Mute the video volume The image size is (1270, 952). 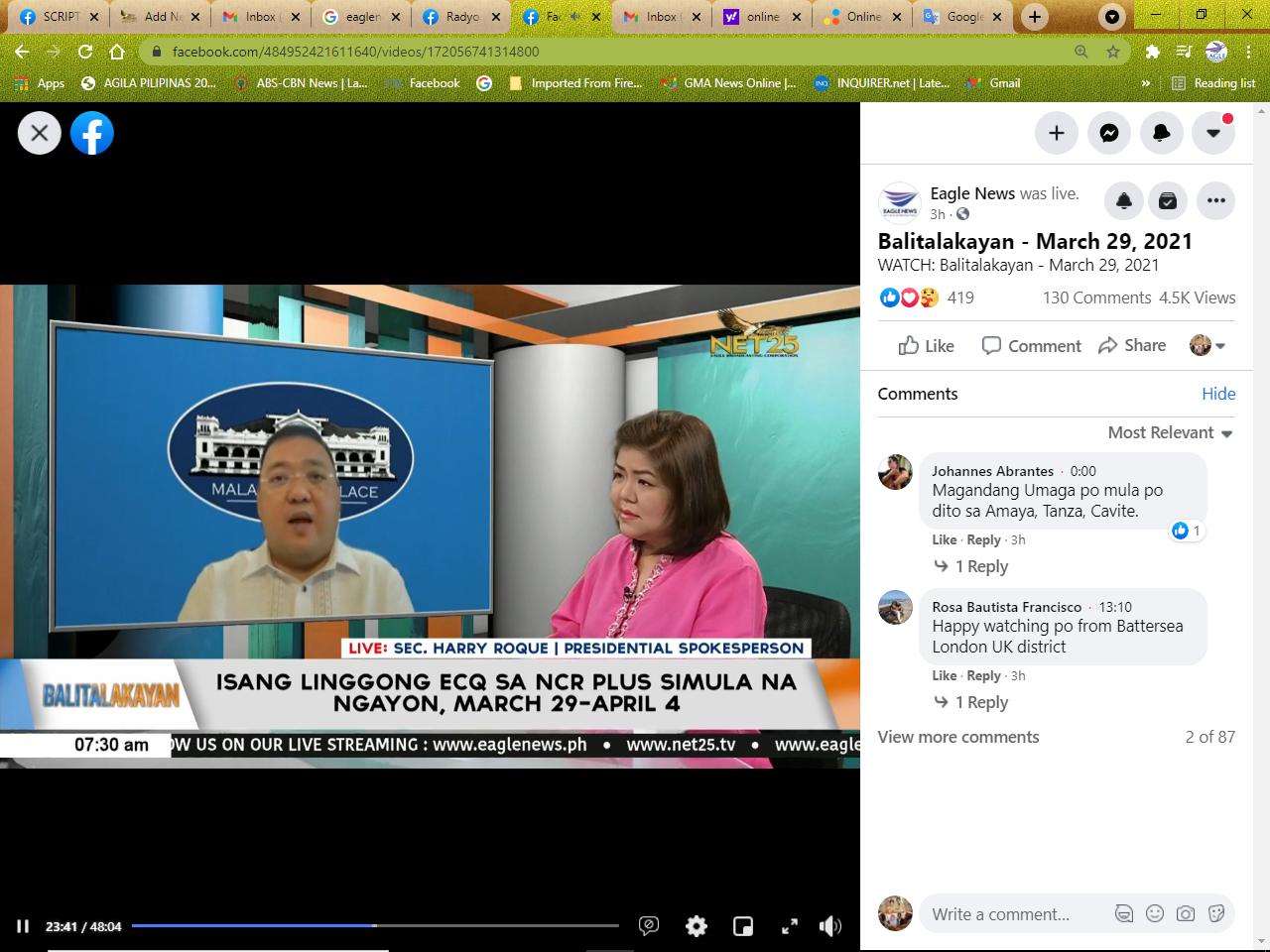829,926
